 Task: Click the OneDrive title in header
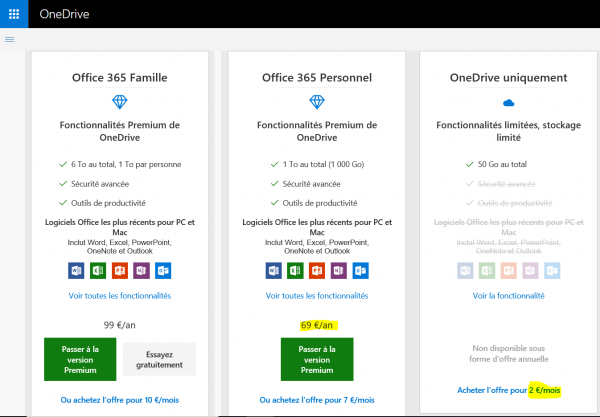tap(64, 14)
